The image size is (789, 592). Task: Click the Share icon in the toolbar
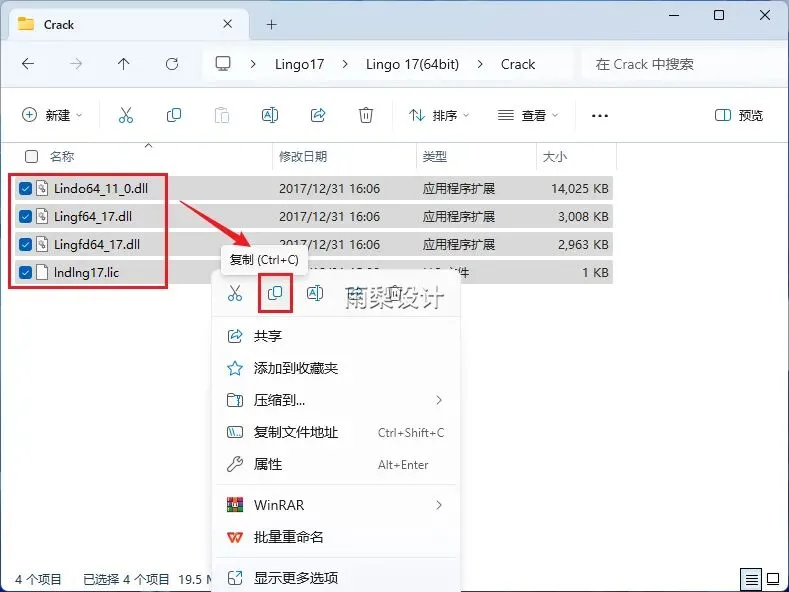coord(318,115)
